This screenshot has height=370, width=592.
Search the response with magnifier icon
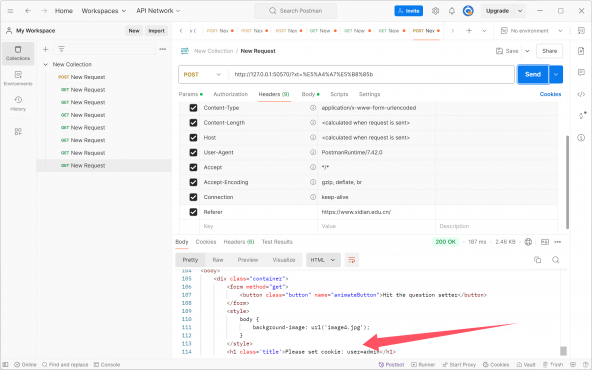555,260
